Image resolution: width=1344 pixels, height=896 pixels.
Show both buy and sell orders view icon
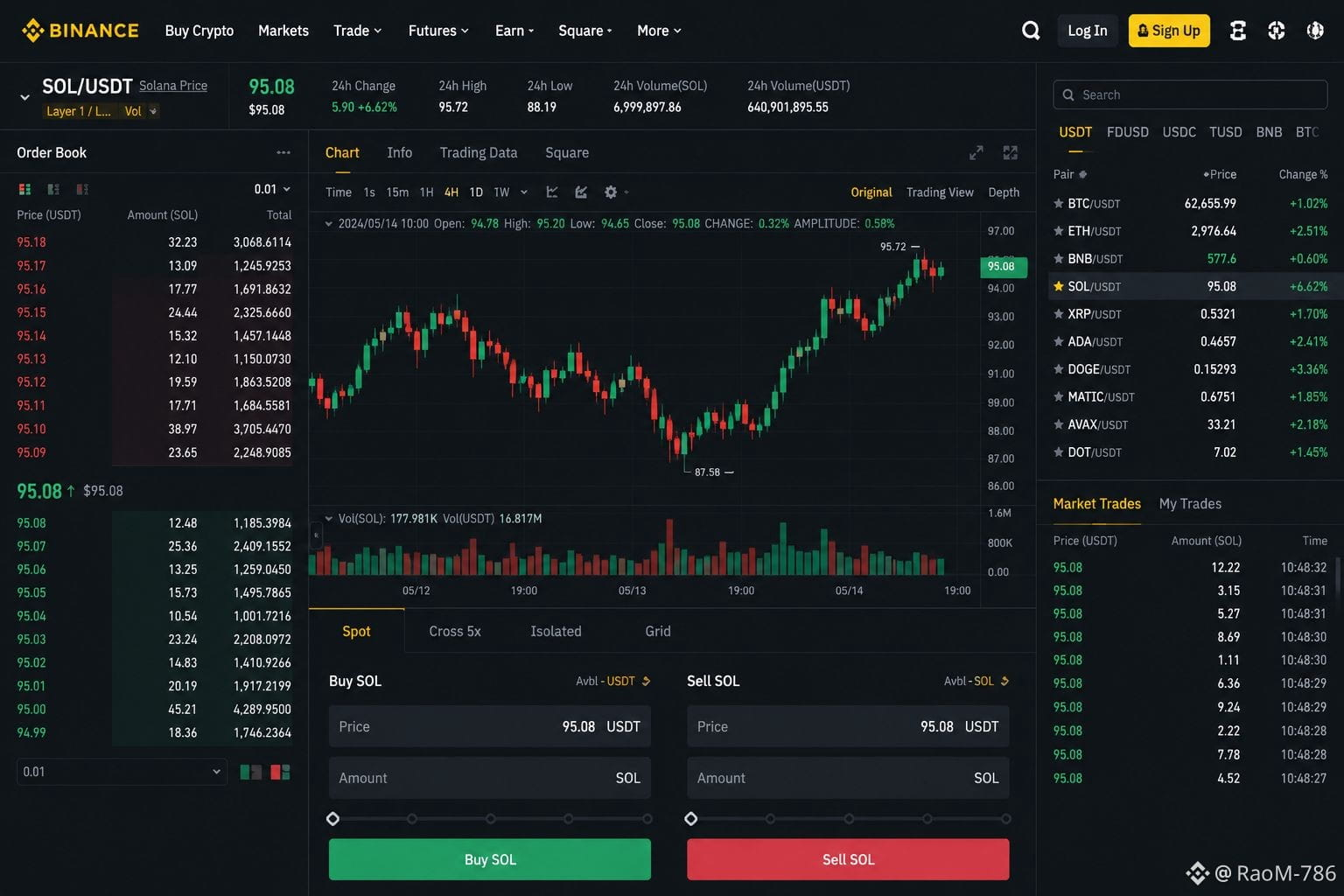coord(24,189)
